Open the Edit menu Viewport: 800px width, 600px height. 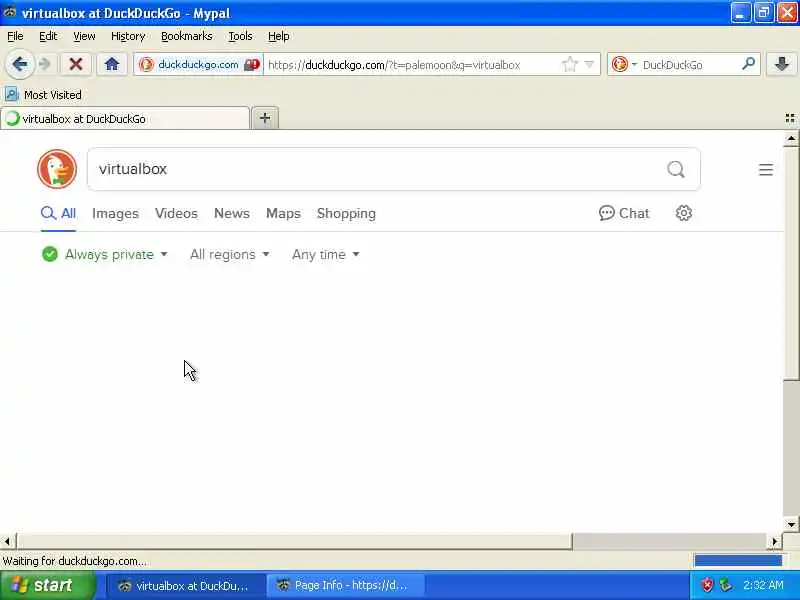click(x=48, y=36)
